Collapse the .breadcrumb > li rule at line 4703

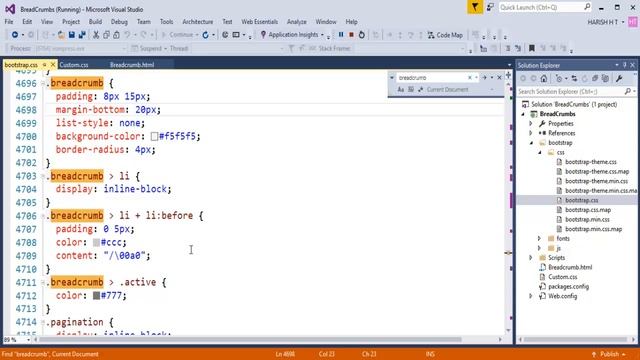click(x=43, y=176)
